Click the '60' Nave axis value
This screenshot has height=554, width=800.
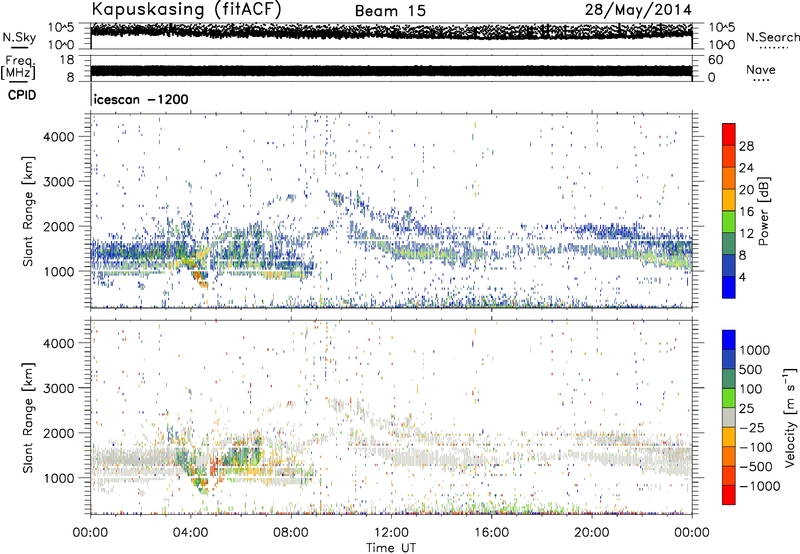pyautogui.click(x=716, y=60)
